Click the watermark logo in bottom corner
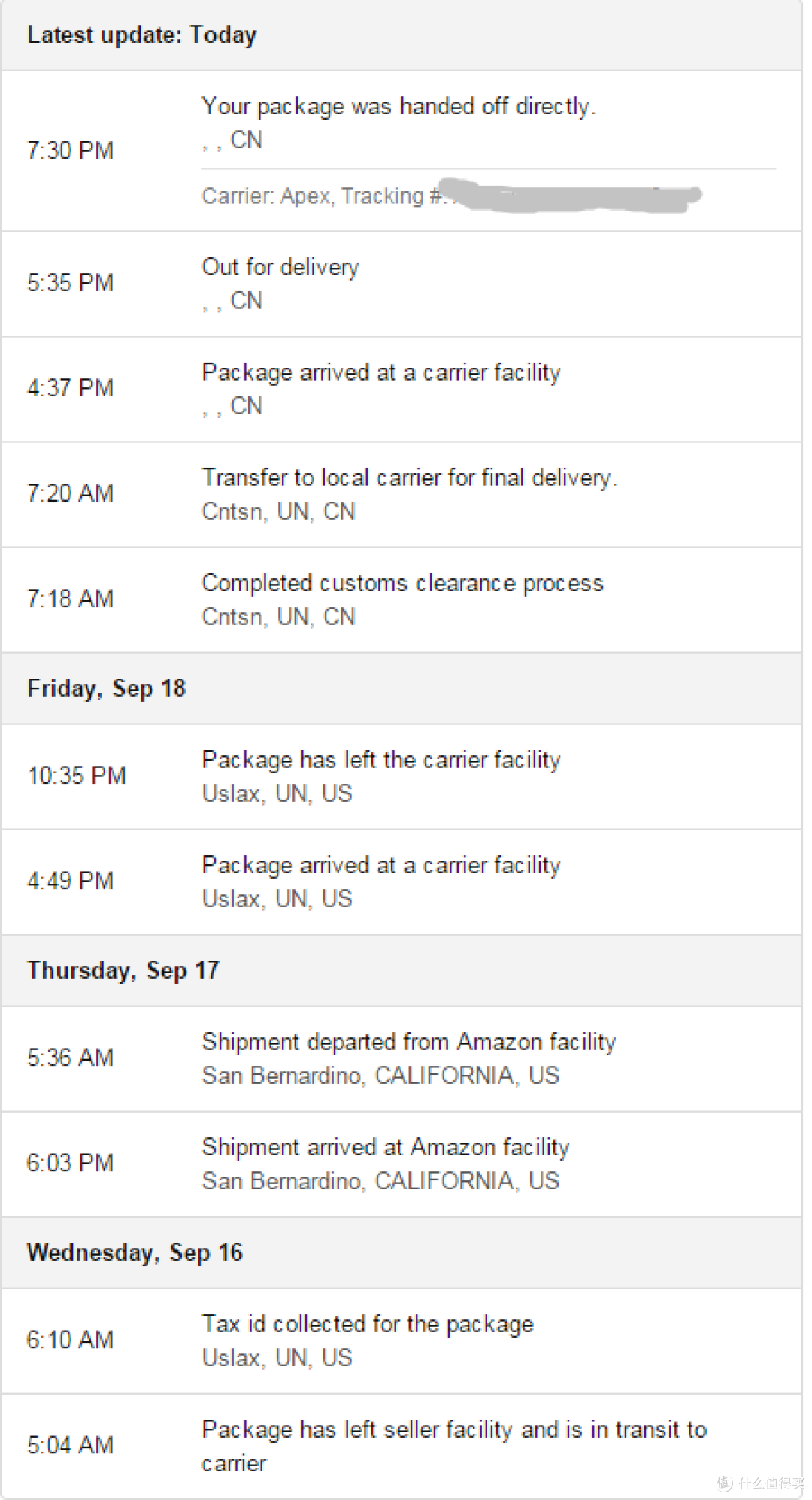The image size is (812, 1500). point(759,1483)
